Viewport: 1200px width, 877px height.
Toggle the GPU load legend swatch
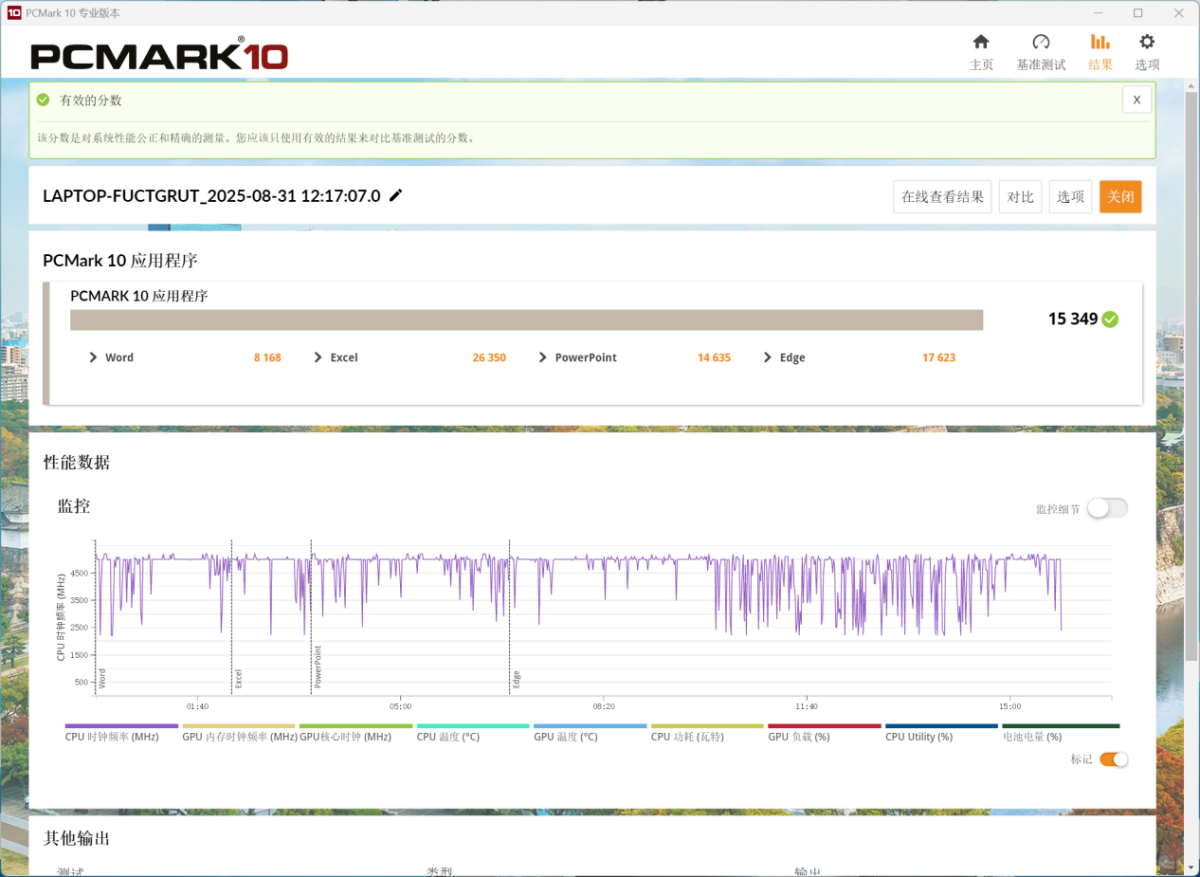coord(824,726)
